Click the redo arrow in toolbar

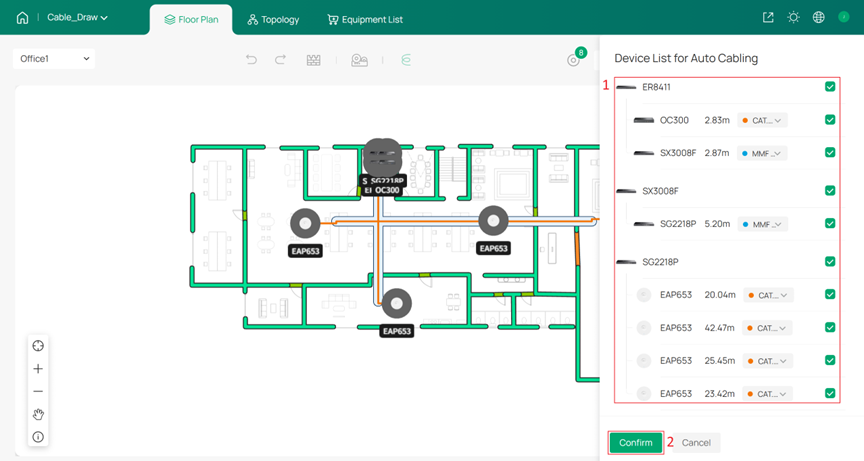click(281, 60)
